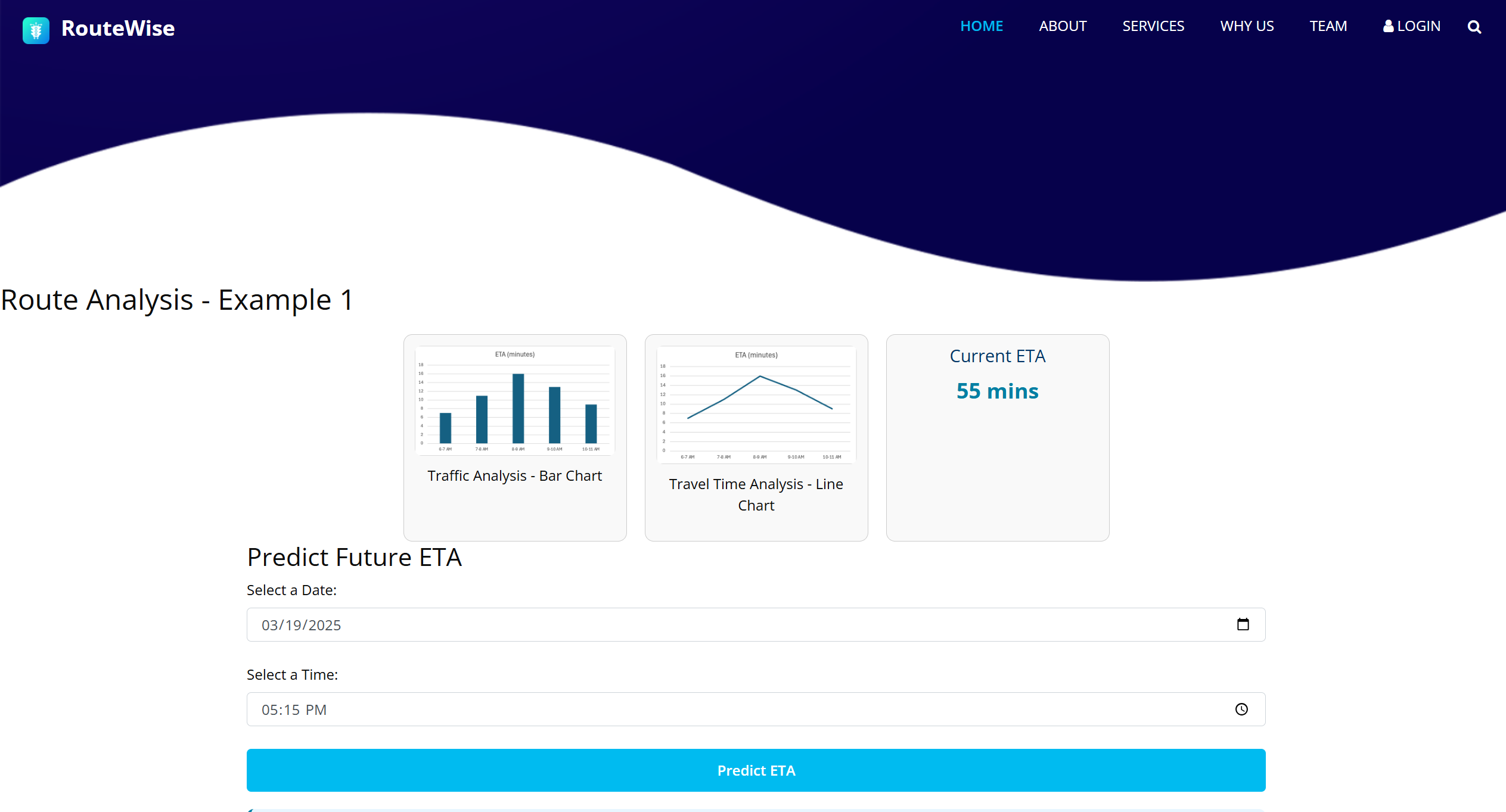Click the 55 mins ETA value
The height and width of the screenshot is (812, 1506).
point(997,391)
